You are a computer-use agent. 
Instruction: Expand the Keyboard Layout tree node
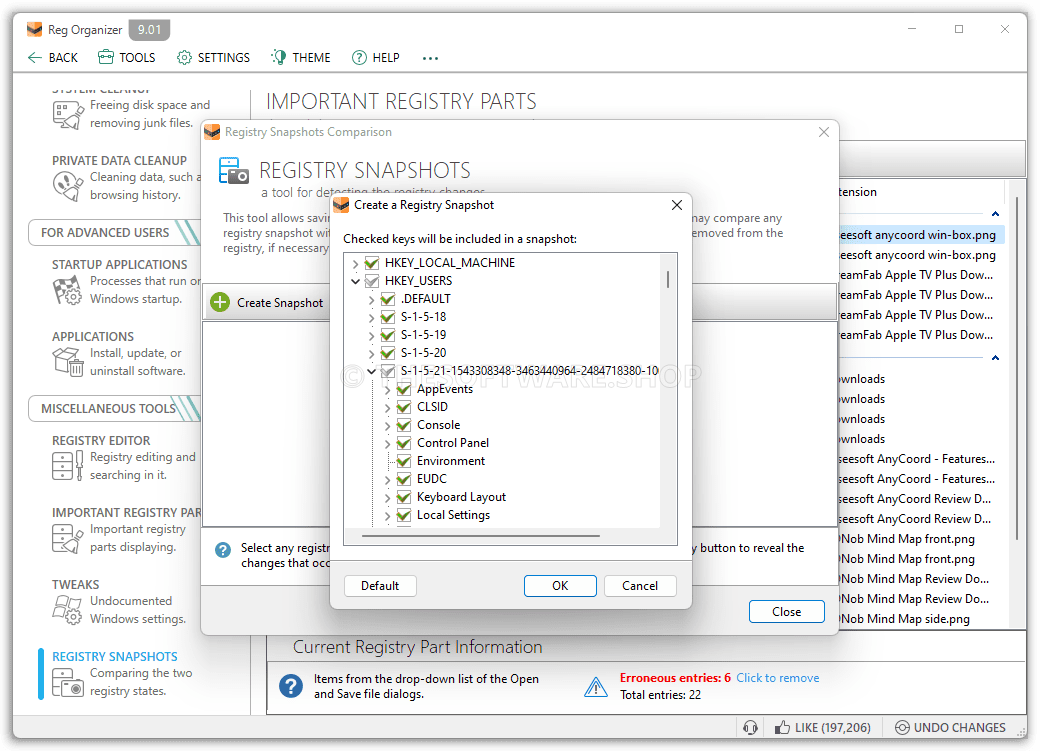pyautogui.click(x=387, y=497)
